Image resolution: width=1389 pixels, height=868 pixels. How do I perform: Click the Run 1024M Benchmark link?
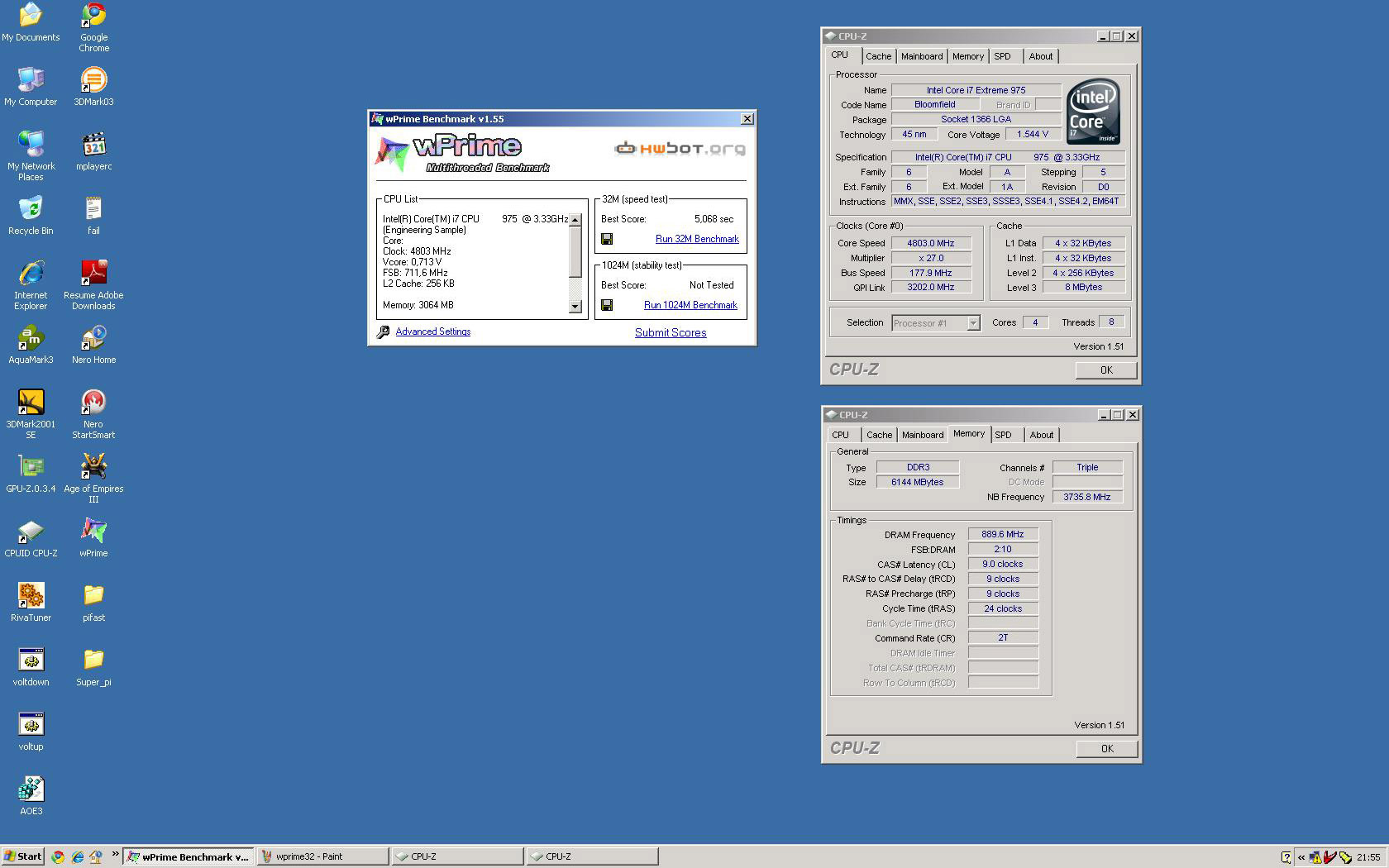(x=690, y=305)
